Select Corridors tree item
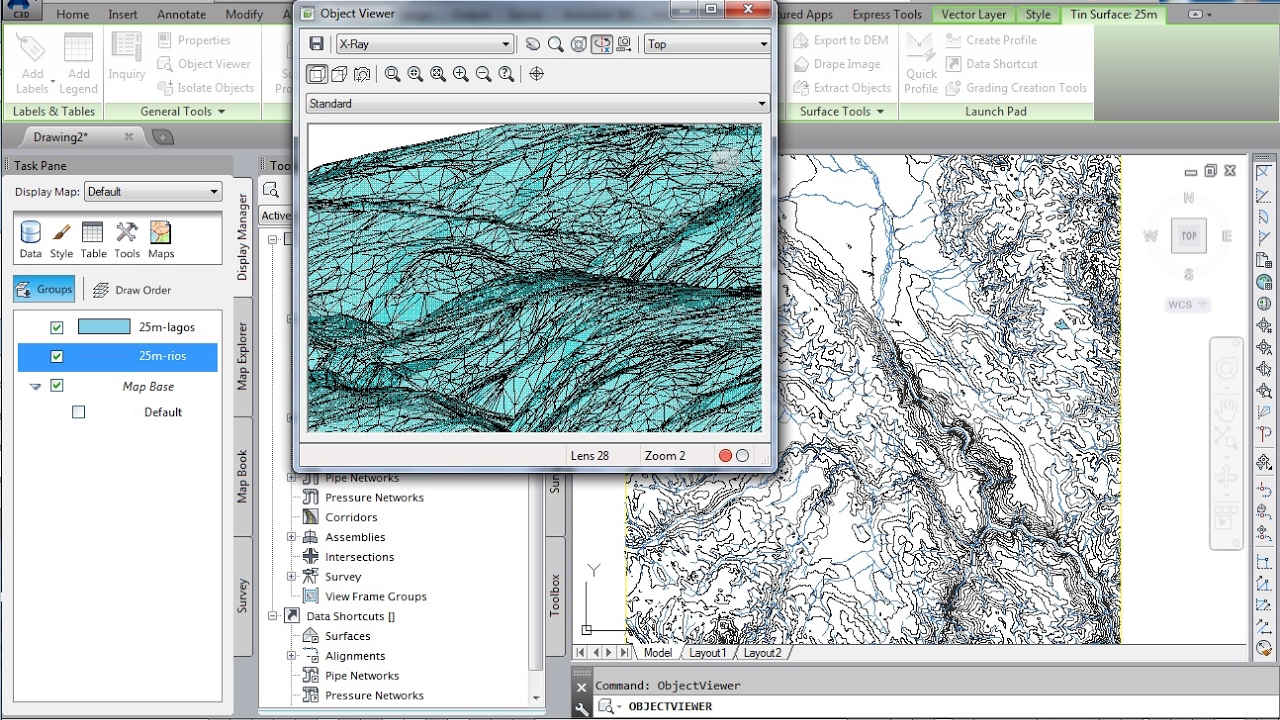The width and height of the screenshot is (1280, 720). point(351,517)
